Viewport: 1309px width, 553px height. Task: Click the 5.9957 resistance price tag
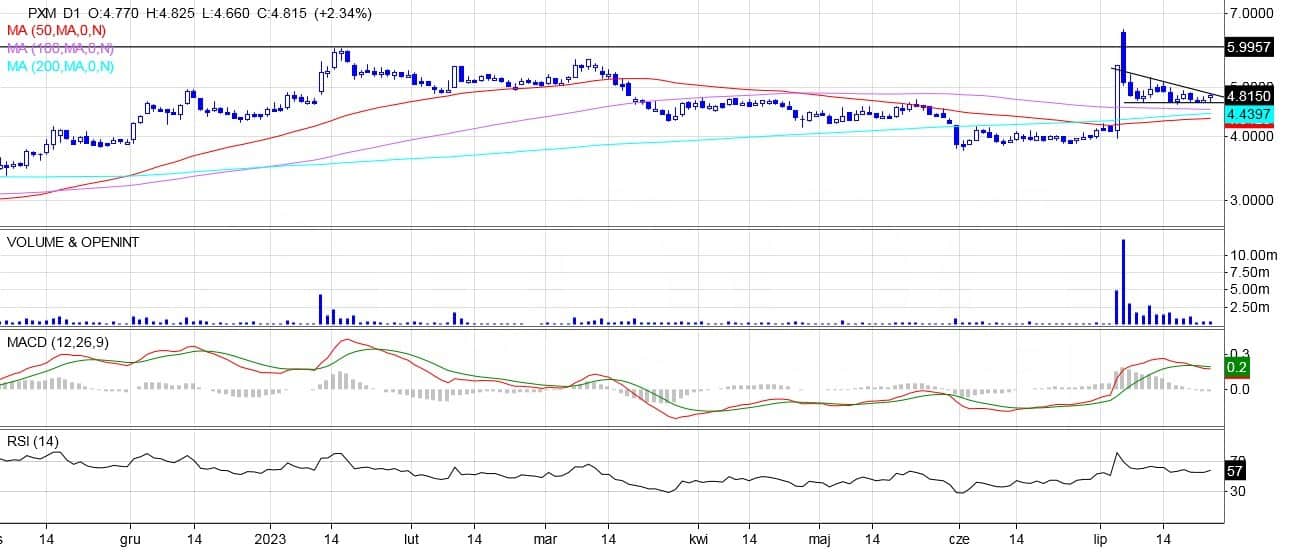coord(1249,47)
